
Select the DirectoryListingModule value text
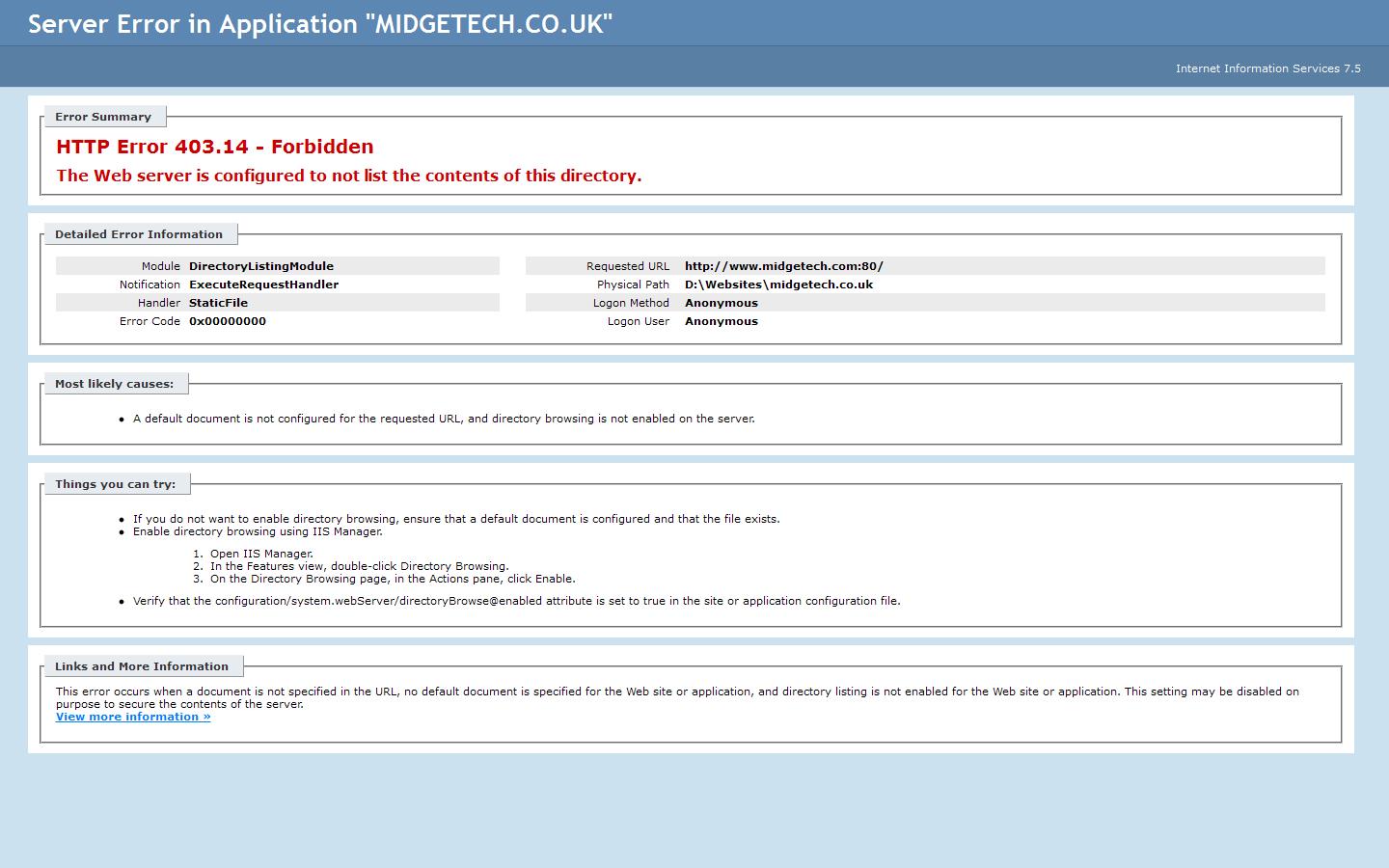tap(260, 266)
